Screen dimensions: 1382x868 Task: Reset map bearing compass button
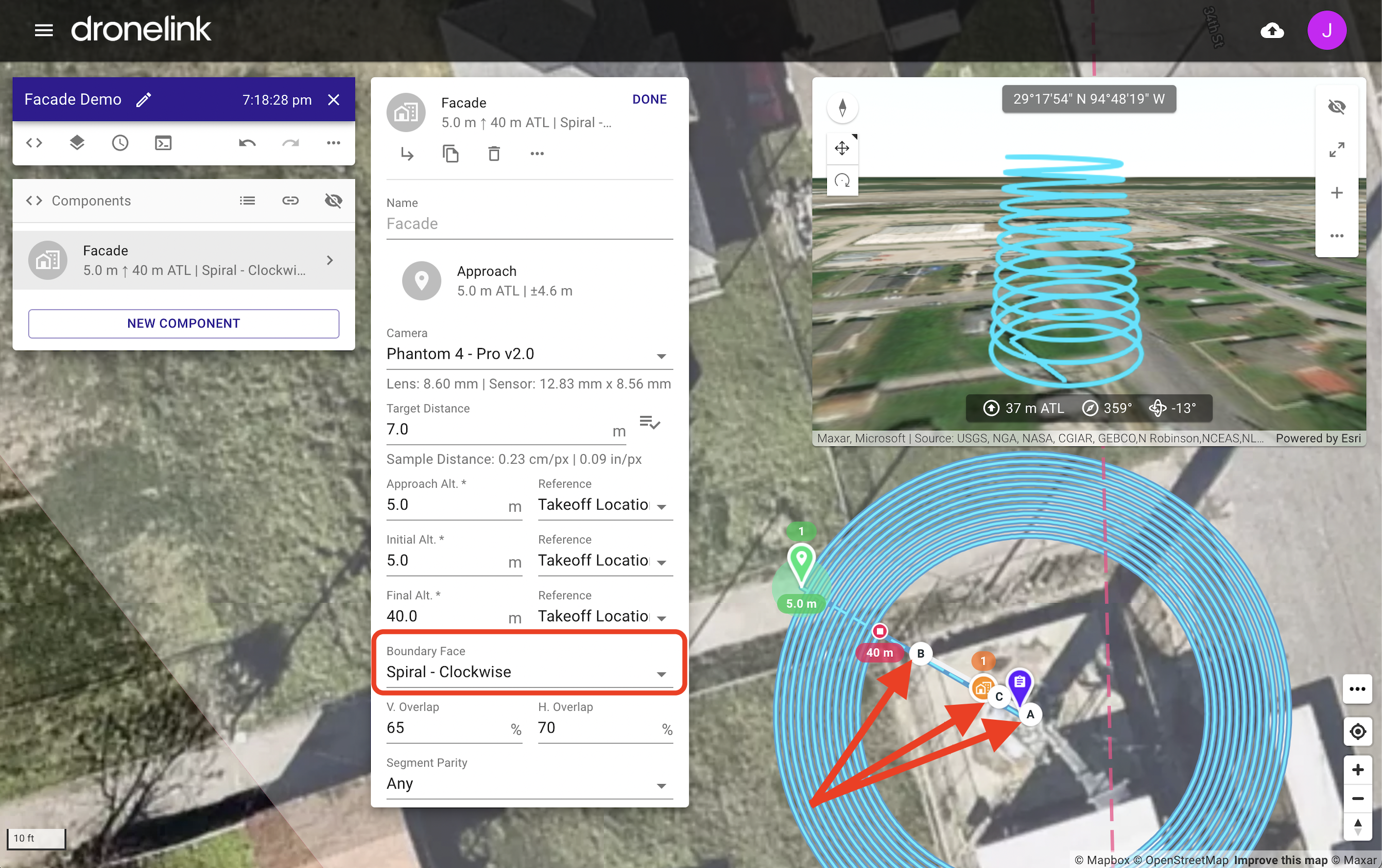[x=1357, y=827]
